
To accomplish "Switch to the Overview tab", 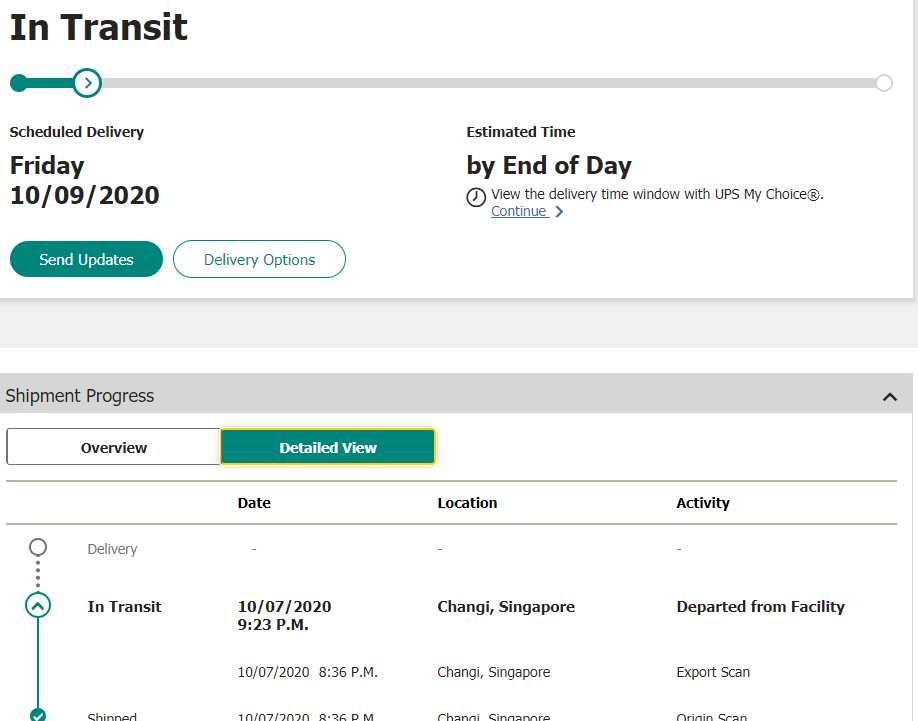I will [113, 446].
